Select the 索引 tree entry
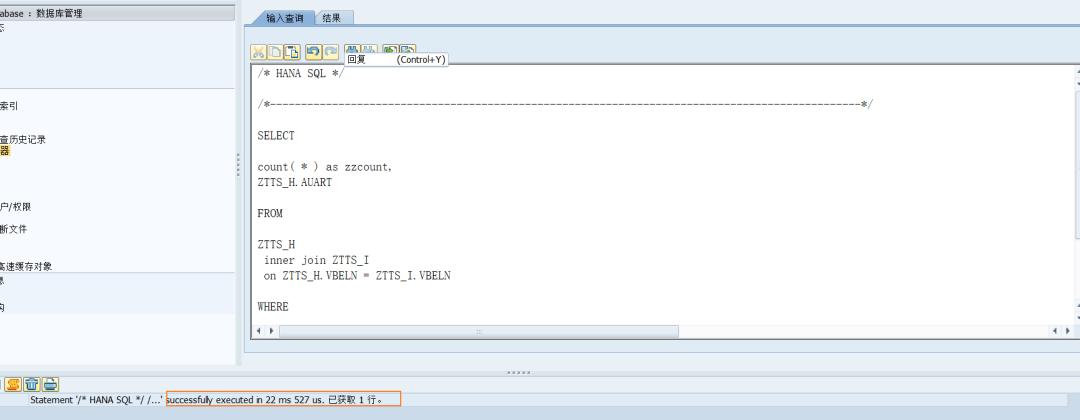The height and width of the screenshot is (420, 1080). (9, 106)
